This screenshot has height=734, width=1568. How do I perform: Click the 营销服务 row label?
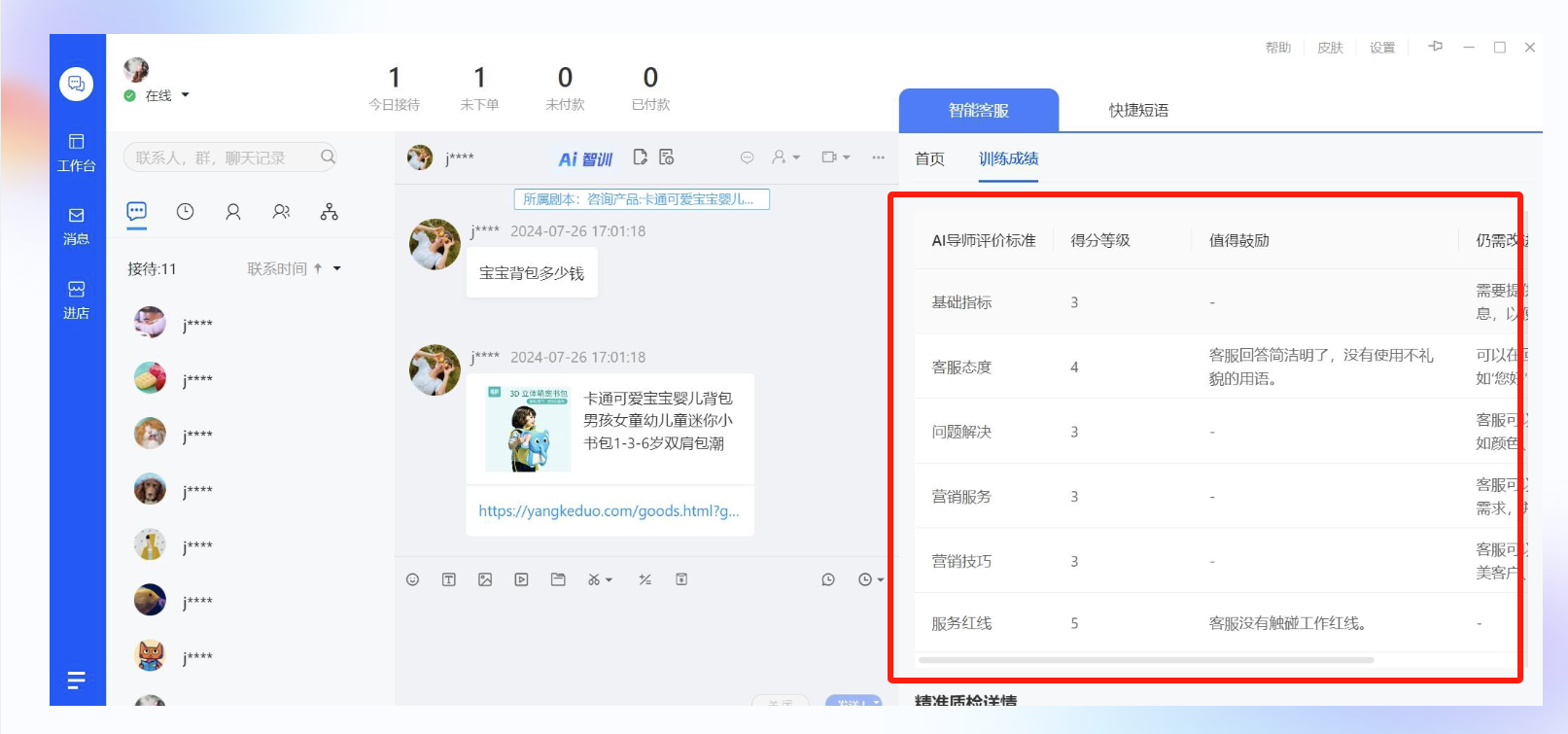coord(961,496)
